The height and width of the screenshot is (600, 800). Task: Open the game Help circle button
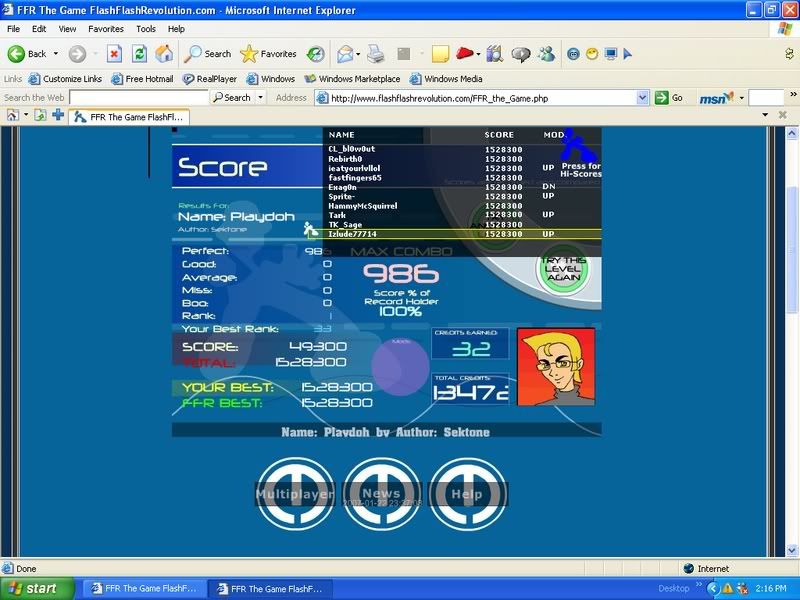467,494
